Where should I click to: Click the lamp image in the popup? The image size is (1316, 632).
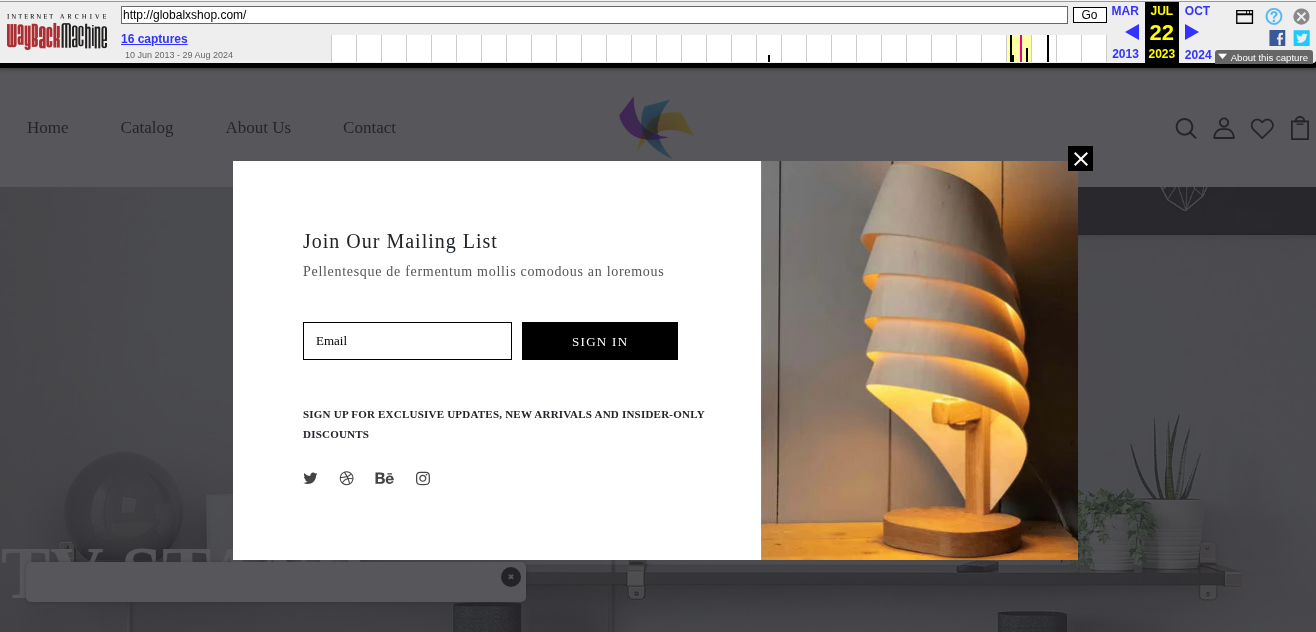919,360
